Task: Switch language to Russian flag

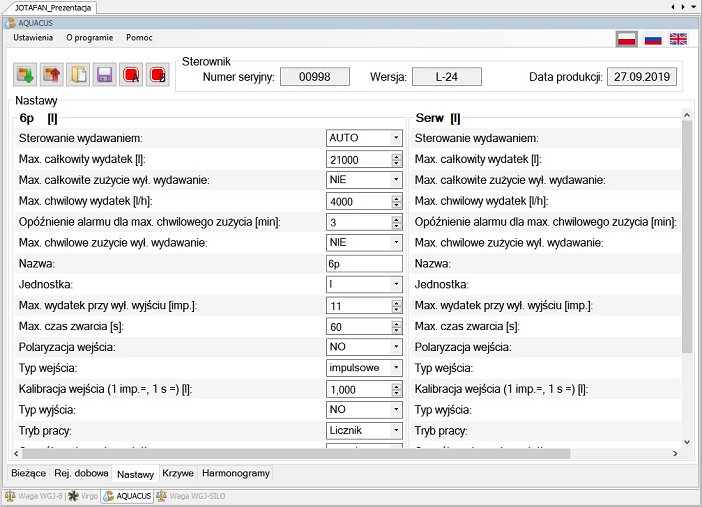Action: coord(653,39)
